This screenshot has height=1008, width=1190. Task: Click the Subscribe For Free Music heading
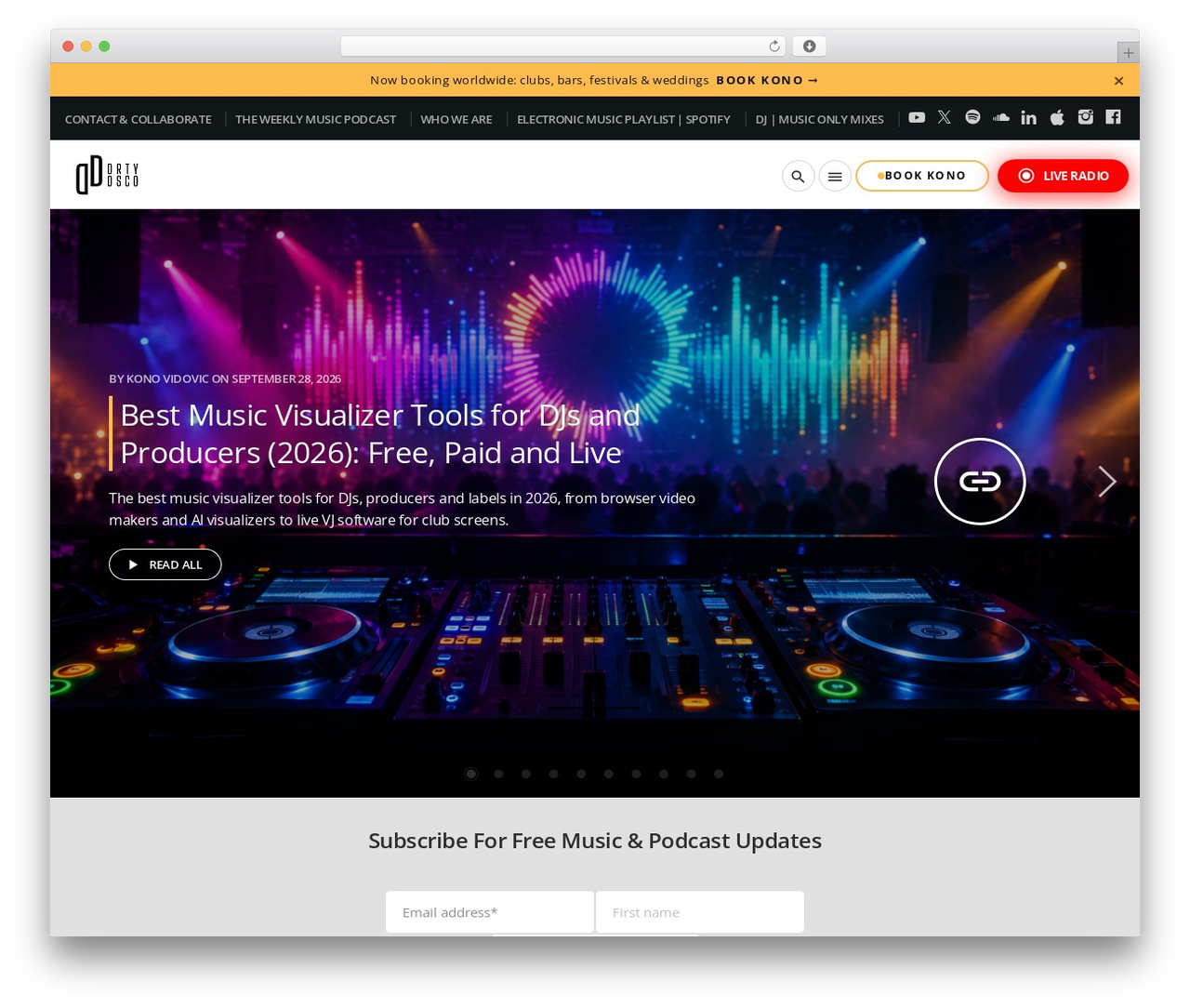pyautogui.click(x=595, y=841)
